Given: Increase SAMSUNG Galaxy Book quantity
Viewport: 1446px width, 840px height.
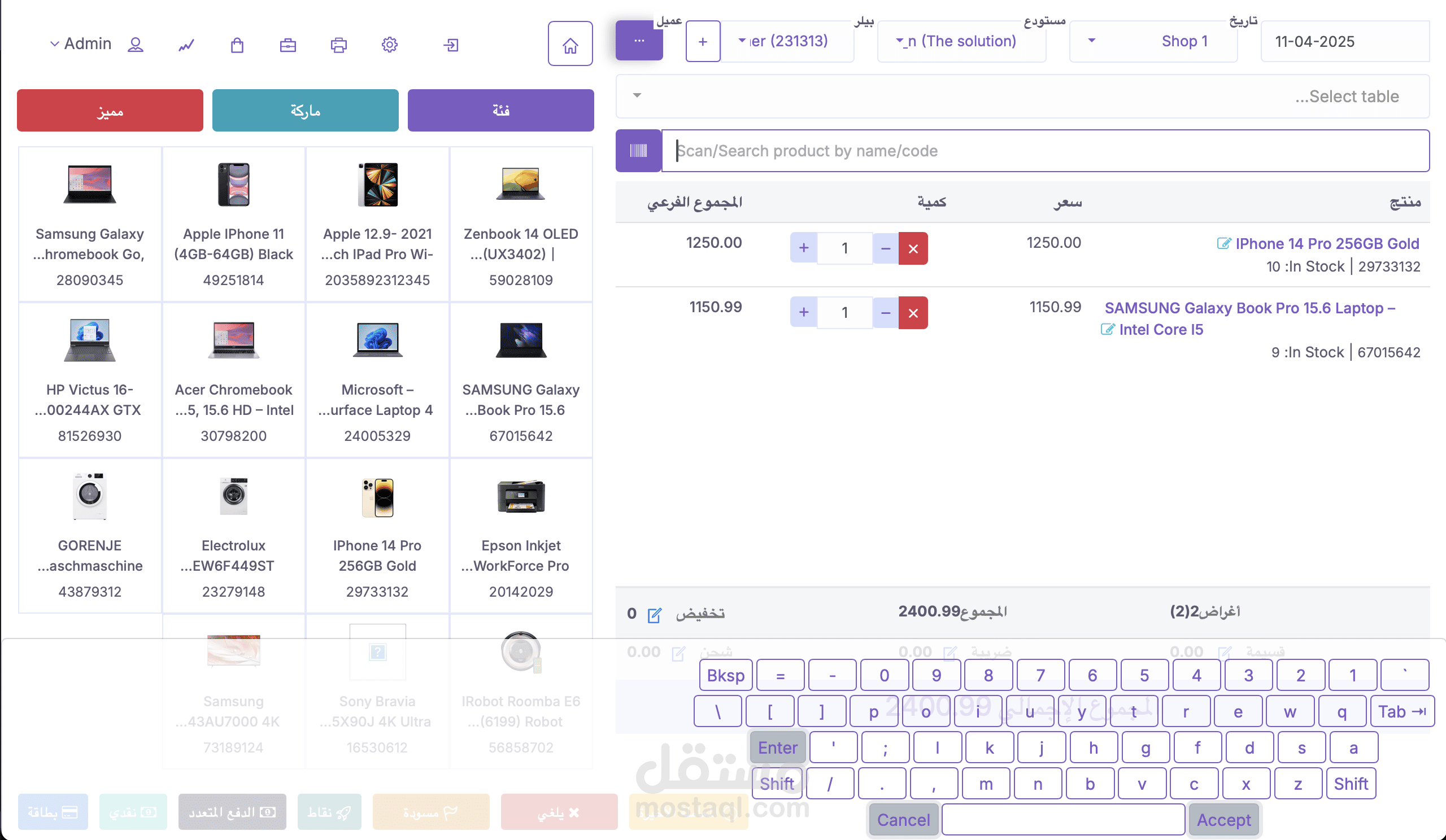Looking at the screenshot, I should (803, 313).
